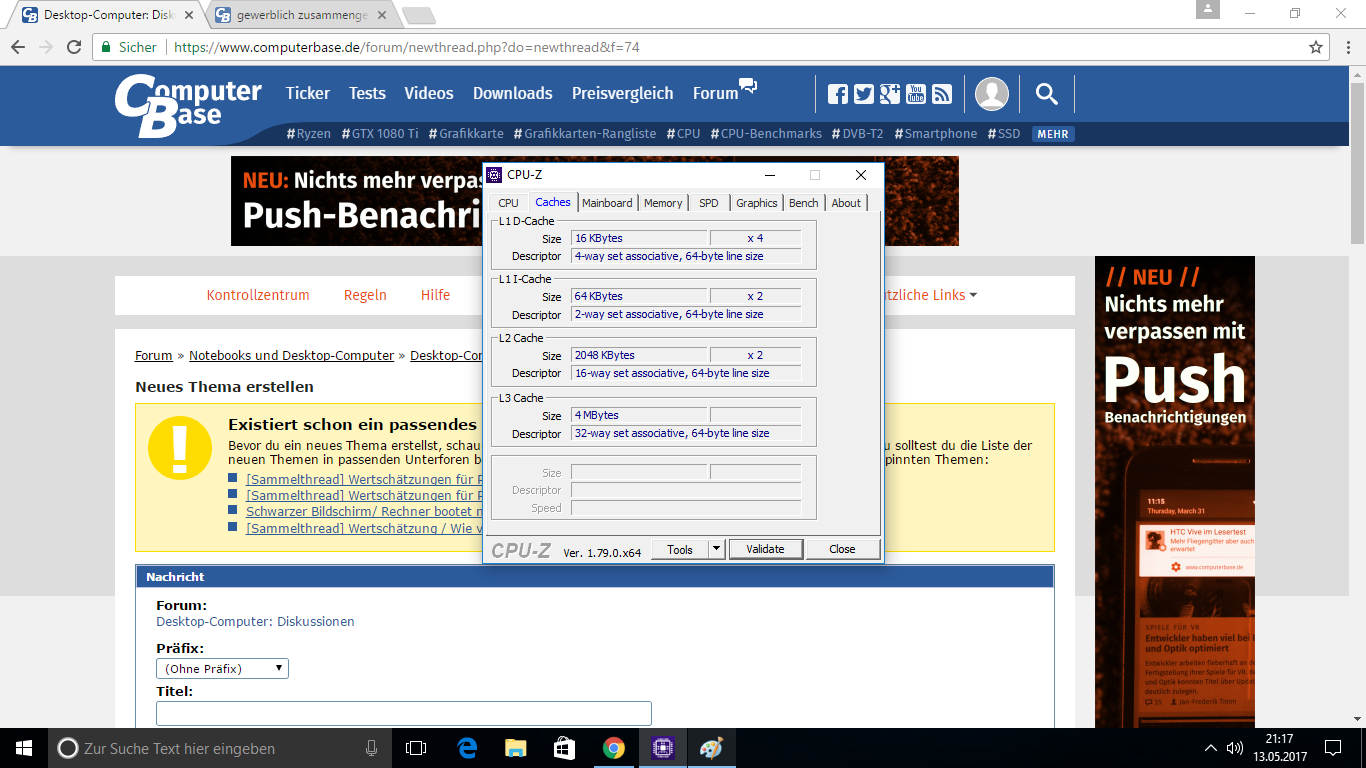Open the Tests menu item
Image resolution: width=1366 pixels, height=768 pixels.
(x=367, y=93)
